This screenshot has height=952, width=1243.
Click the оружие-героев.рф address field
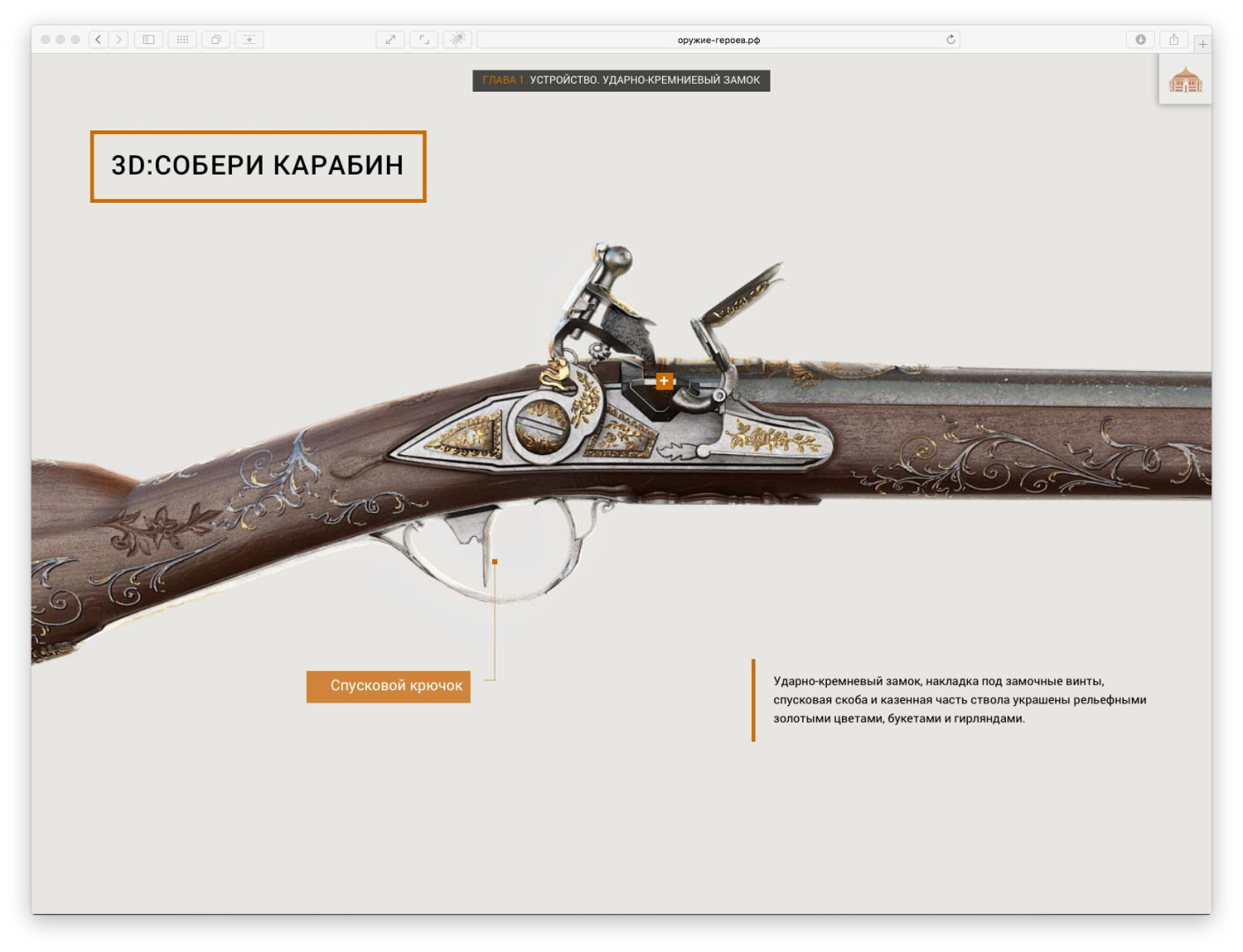(718, 40)
